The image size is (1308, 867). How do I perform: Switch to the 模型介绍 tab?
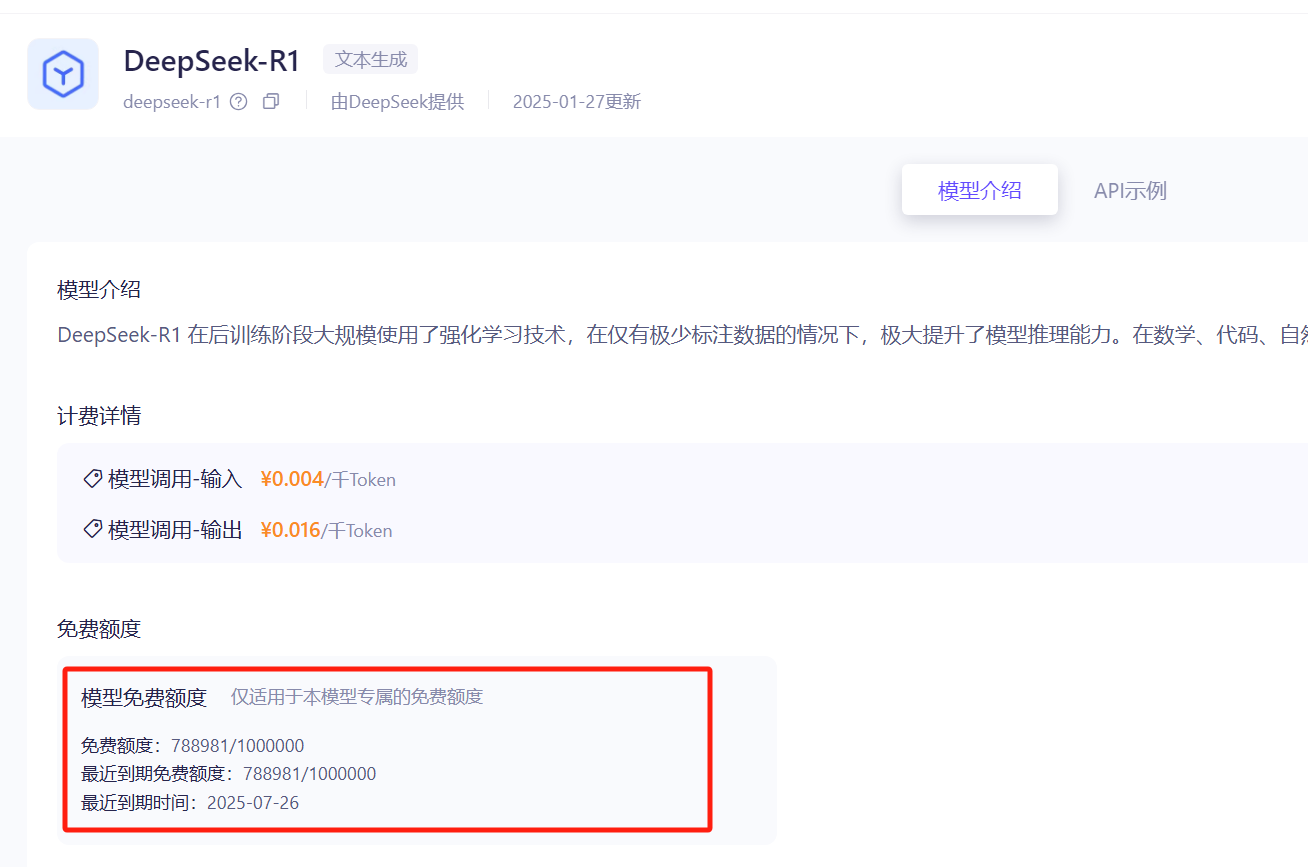click(980, 190)
